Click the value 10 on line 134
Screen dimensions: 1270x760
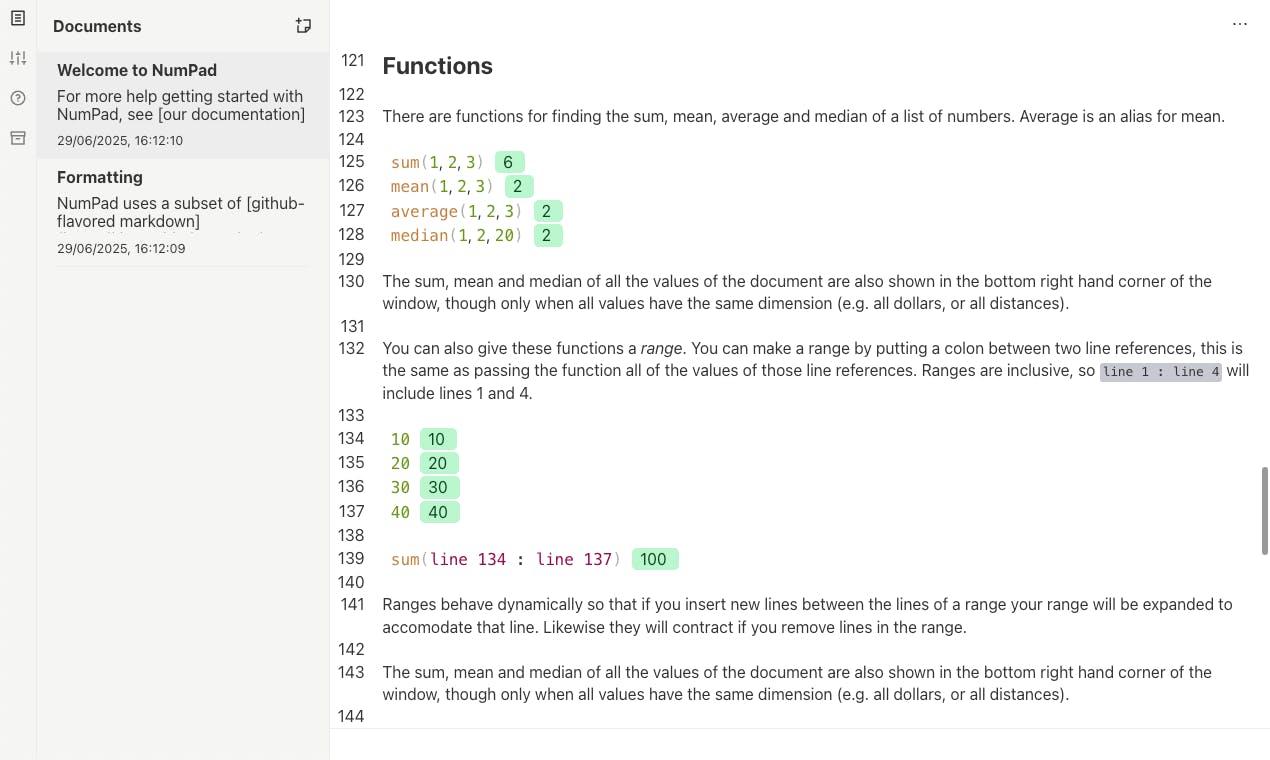click(400, 439)
